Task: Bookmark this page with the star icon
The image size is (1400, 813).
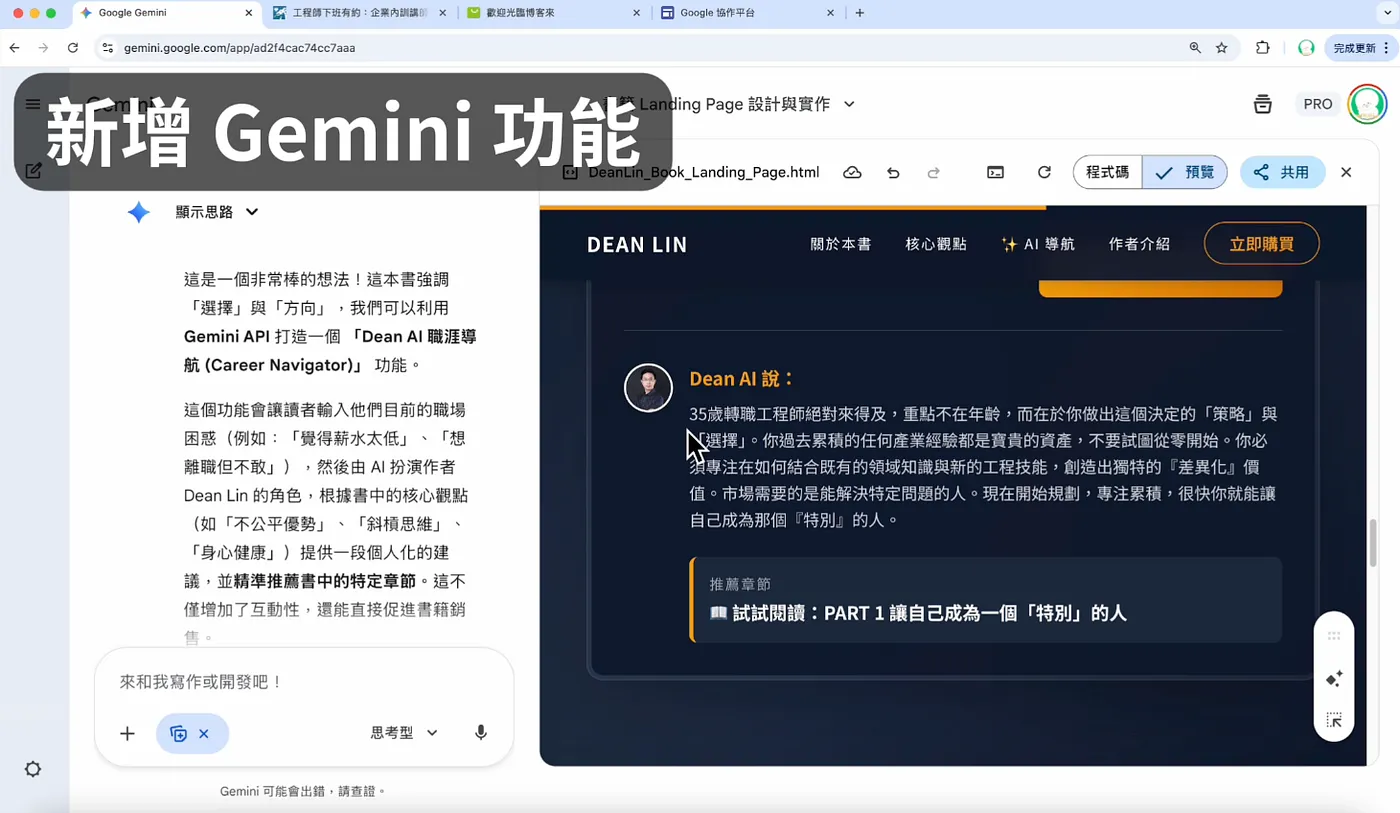Action: coord(1221,47)
